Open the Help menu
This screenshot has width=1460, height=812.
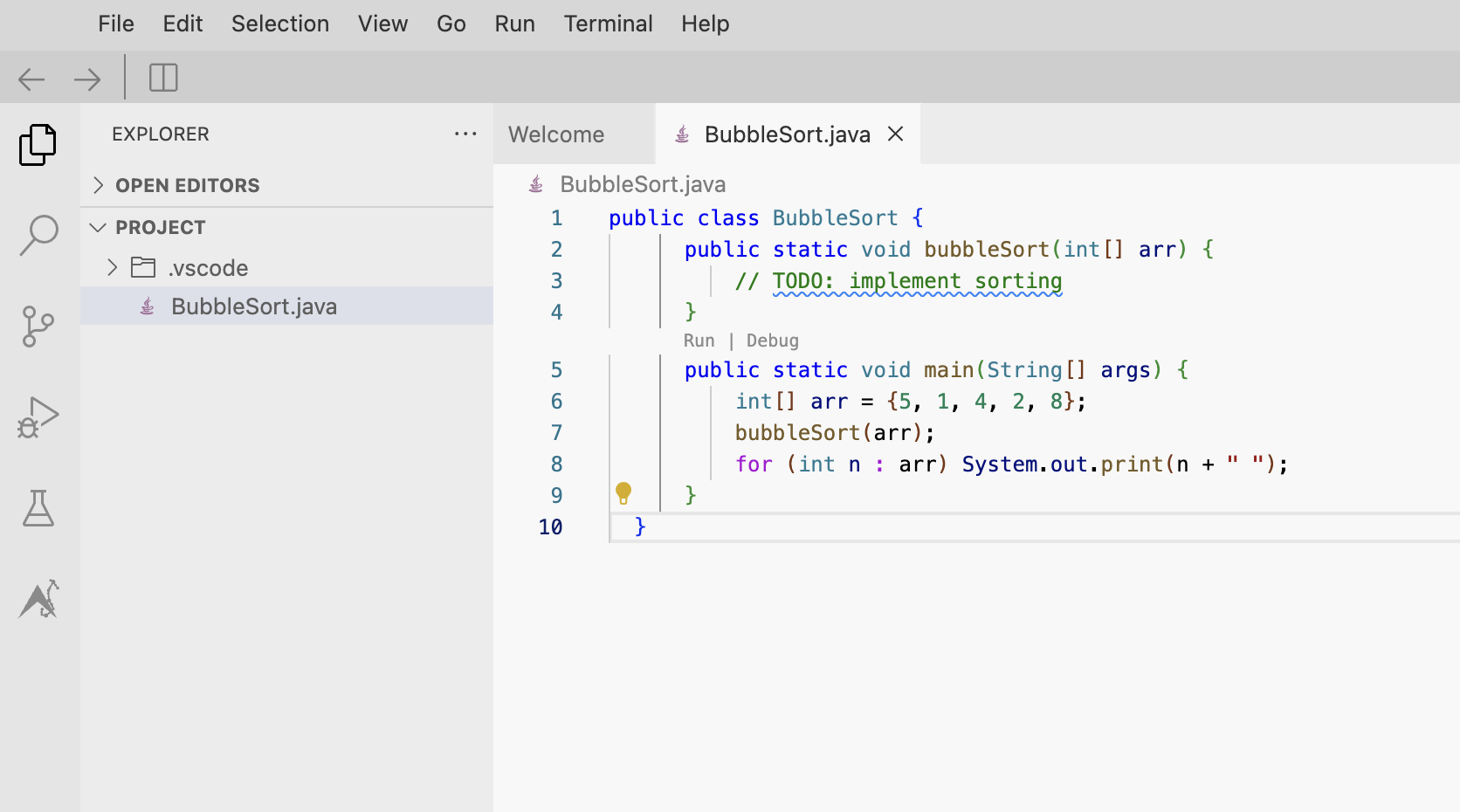pos(706,24)
